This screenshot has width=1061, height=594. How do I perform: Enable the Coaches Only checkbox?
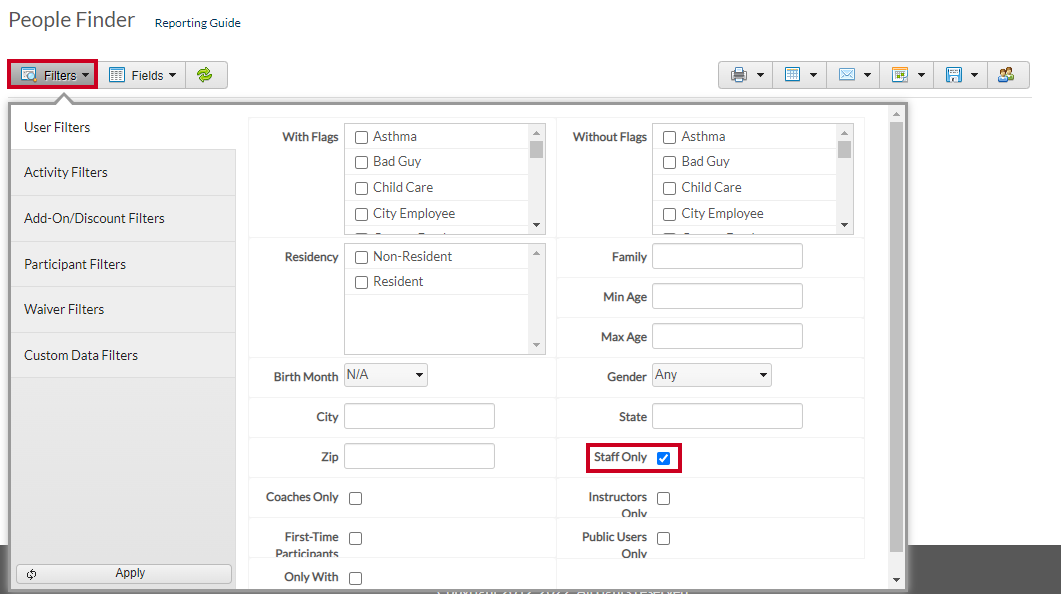[355, 498]
